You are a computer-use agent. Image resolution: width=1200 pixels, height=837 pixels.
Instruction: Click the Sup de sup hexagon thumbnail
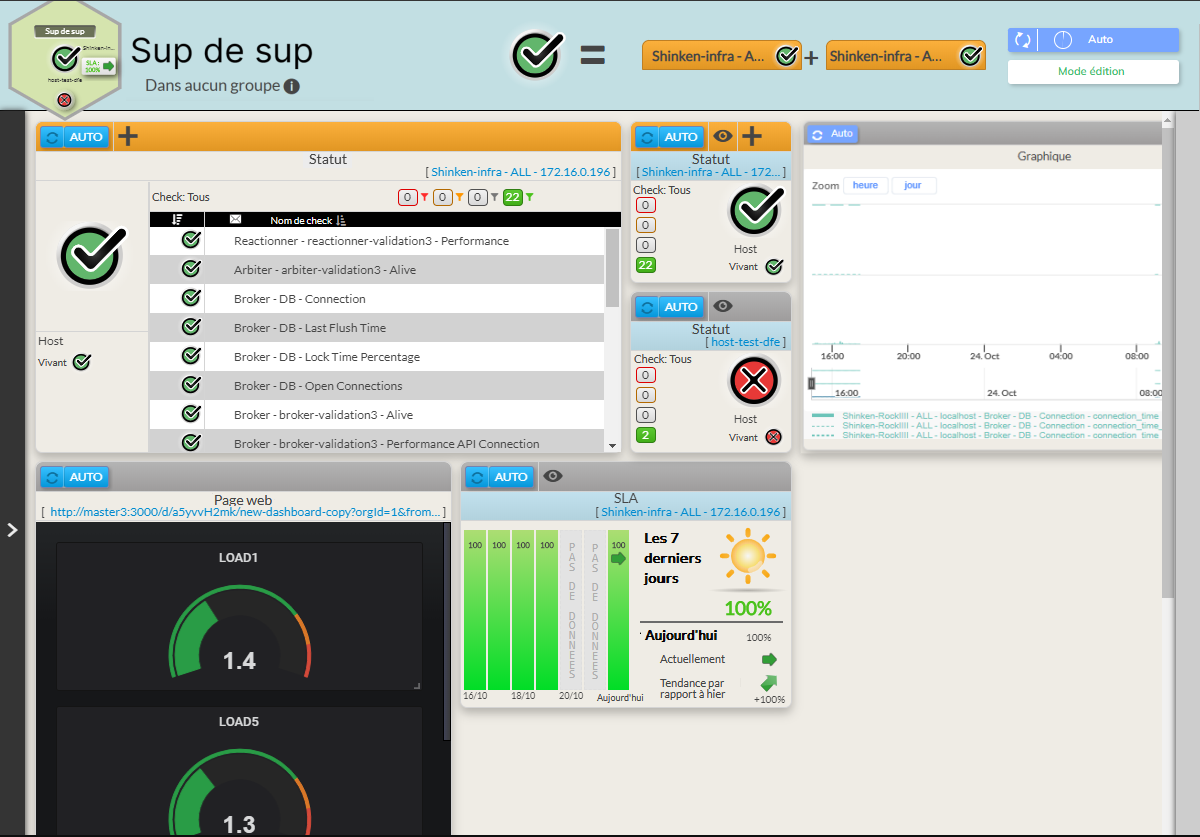click(x=65, y=60)
